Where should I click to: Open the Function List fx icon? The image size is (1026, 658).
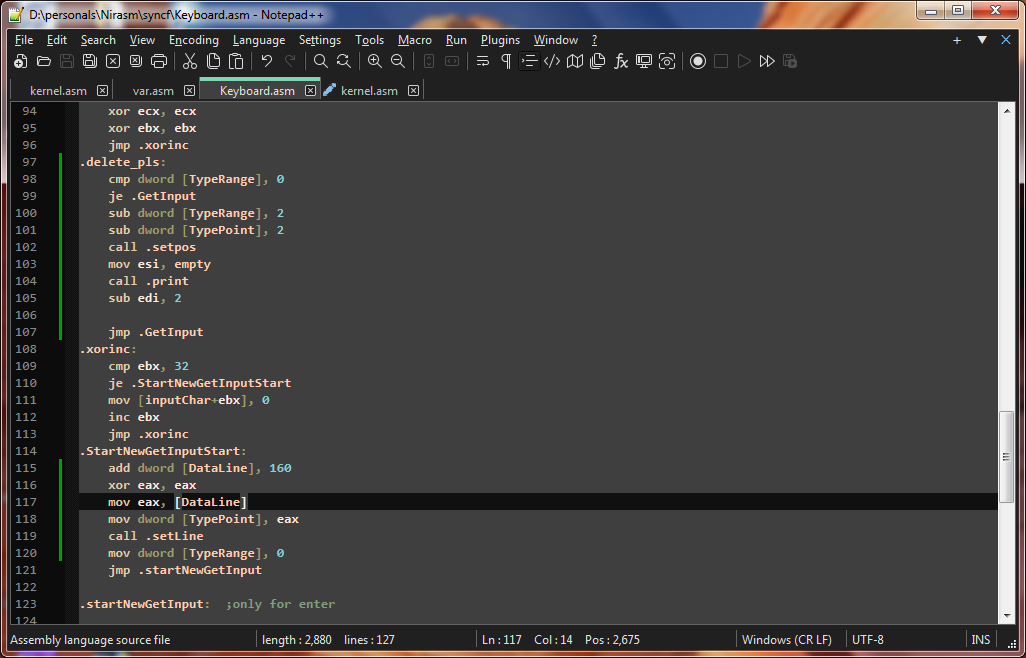pos(621,61)
